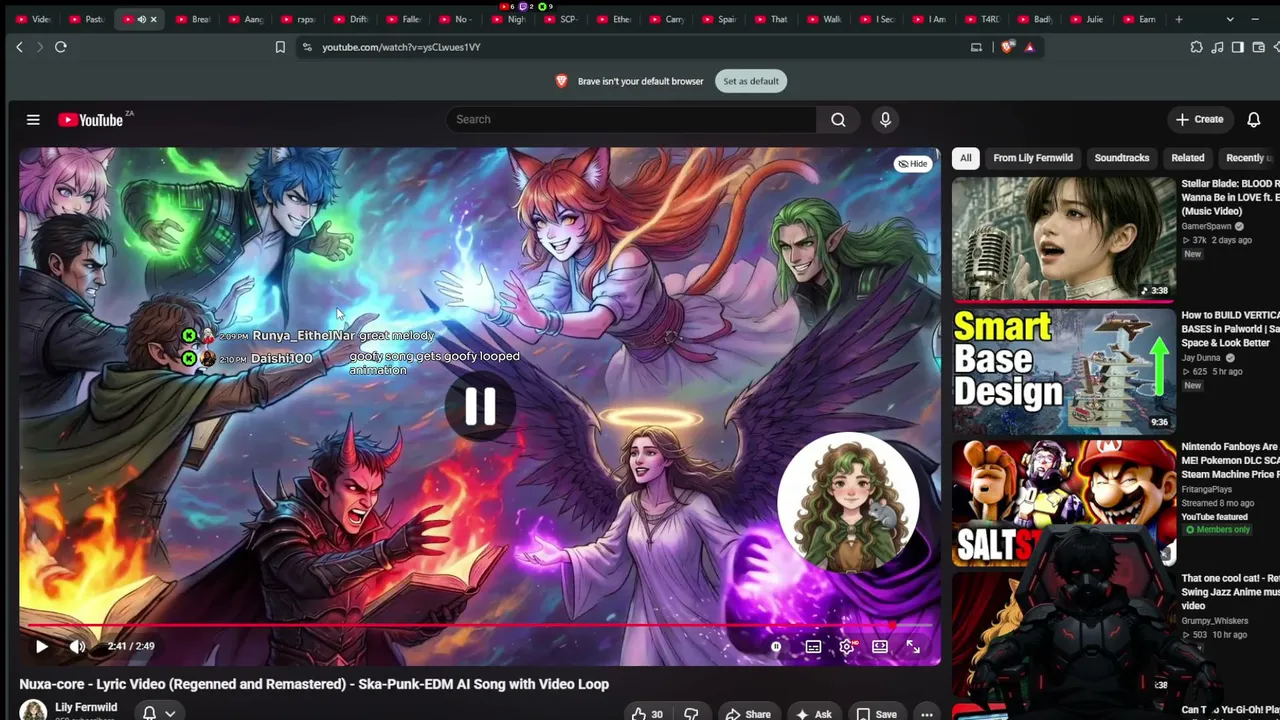Switch to the Pastu browser tab
This screenshot has width=1280, height=720.
88,19
